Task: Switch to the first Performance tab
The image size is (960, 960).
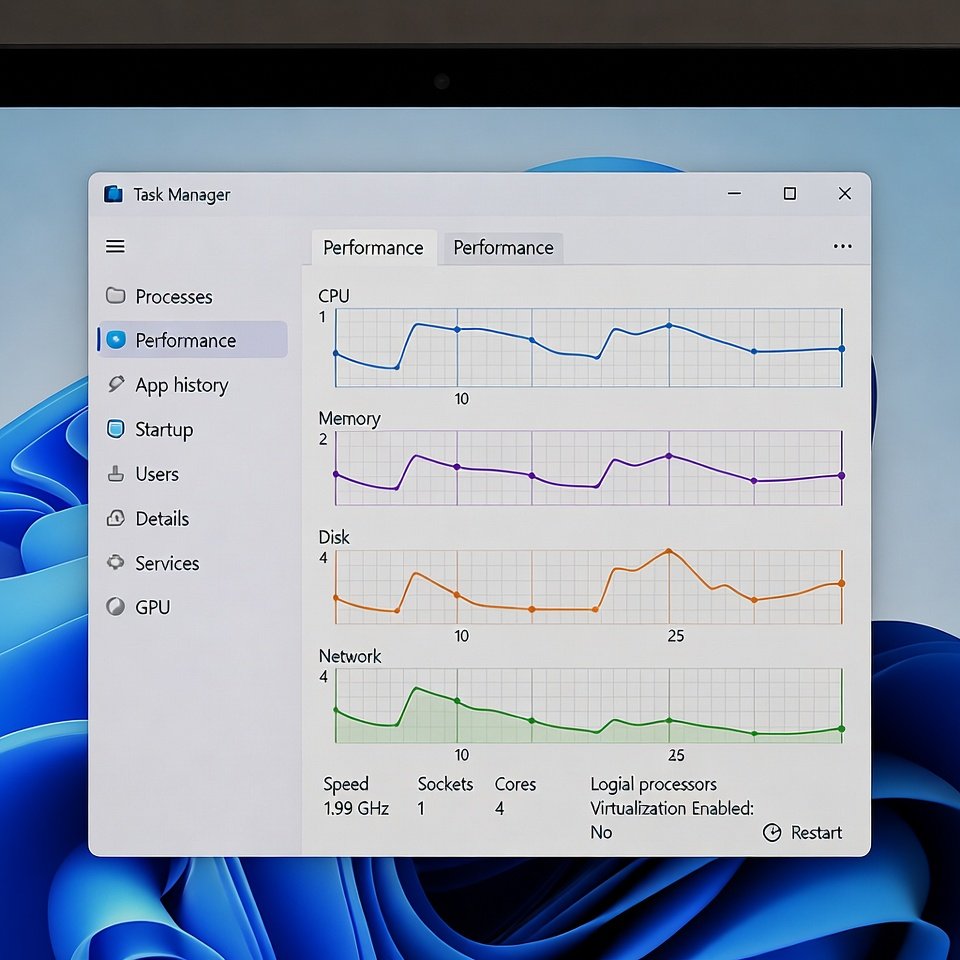Action: pyautogui.click(x=373, y=248)
